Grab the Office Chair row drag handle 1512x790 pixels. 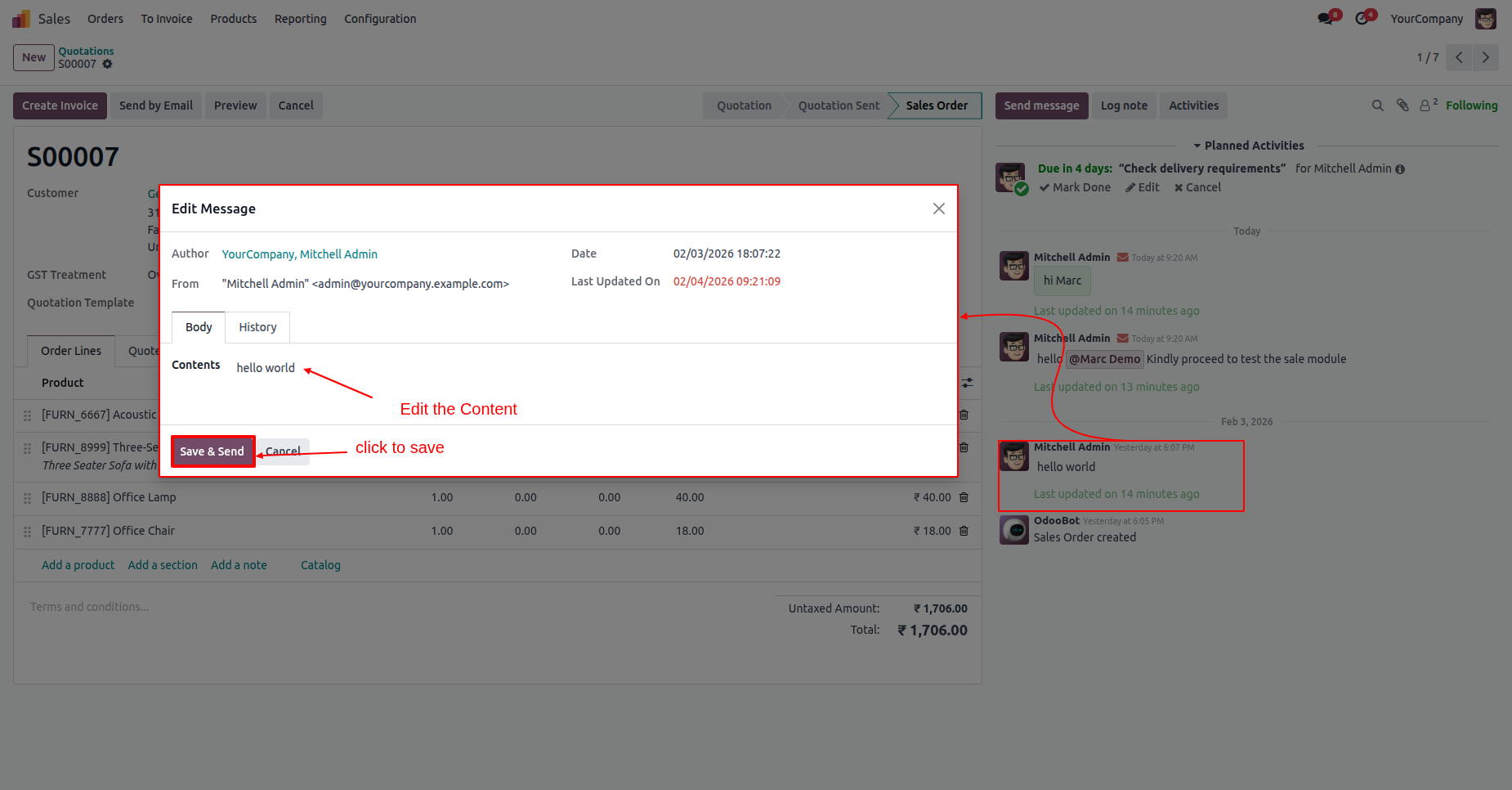(27, 532)
